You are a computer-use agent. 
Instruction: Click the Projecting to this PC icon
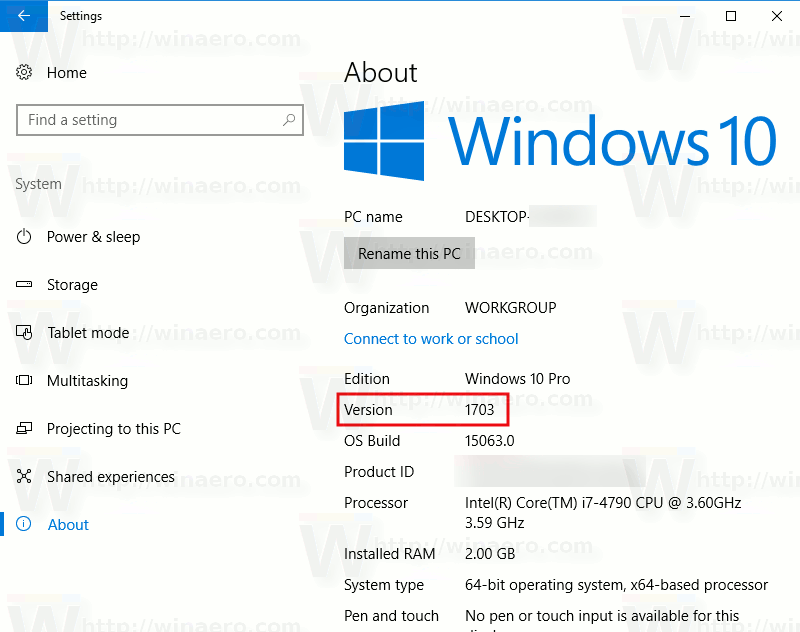[x=24, y=429]
